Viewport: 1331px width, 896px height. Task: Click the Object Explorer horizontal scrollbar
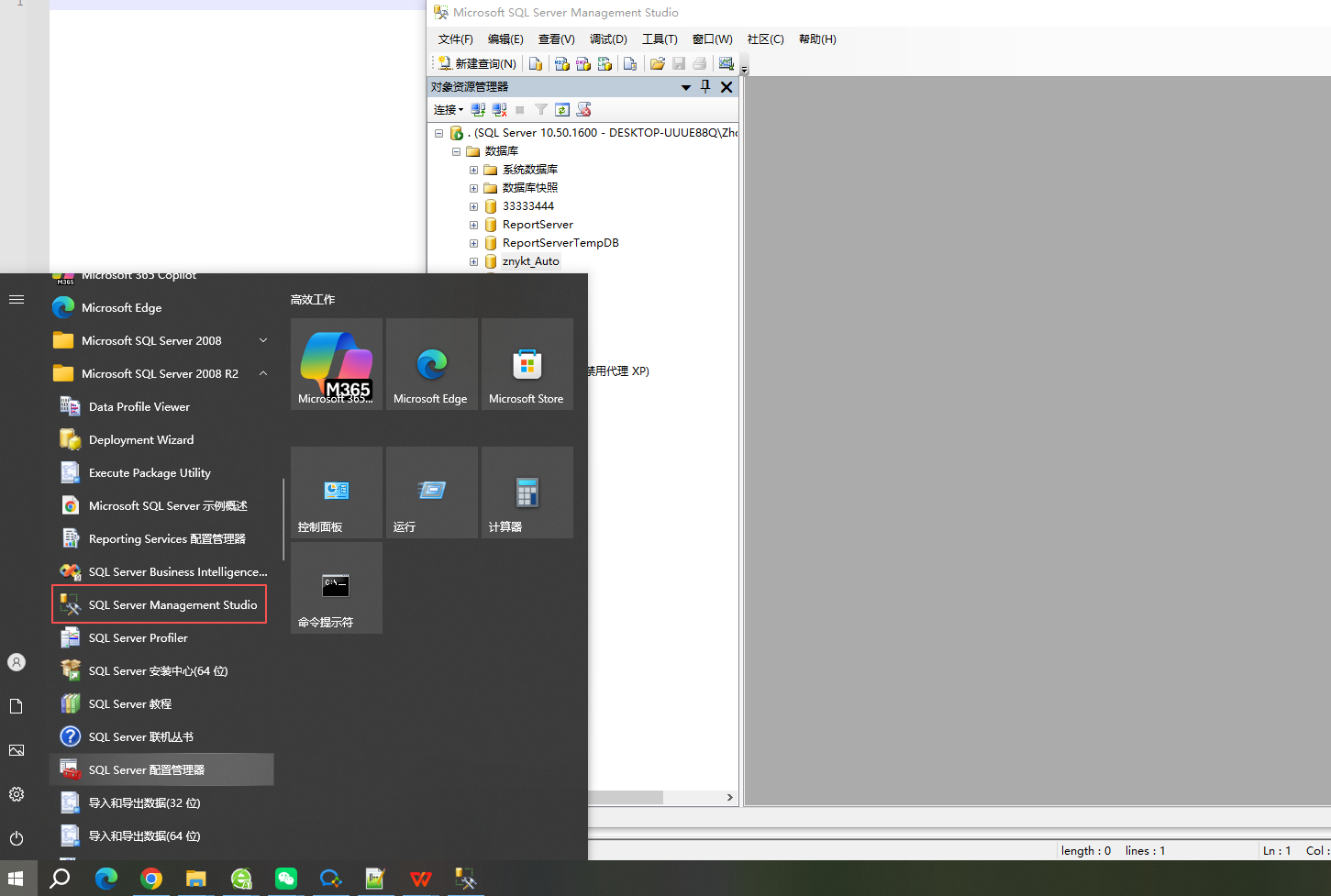(x=660, y=797)
